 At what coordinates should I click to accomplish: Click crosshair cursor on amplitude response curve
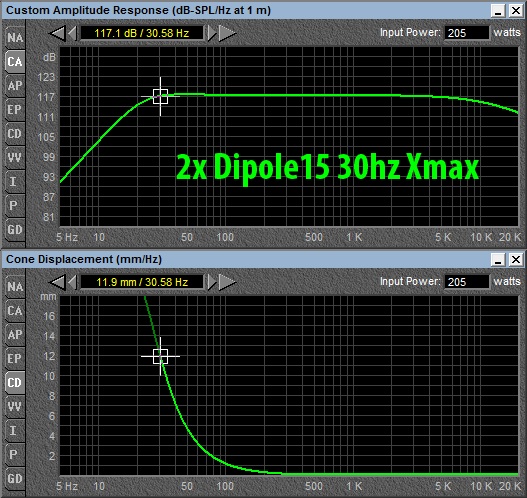(160, 96)
